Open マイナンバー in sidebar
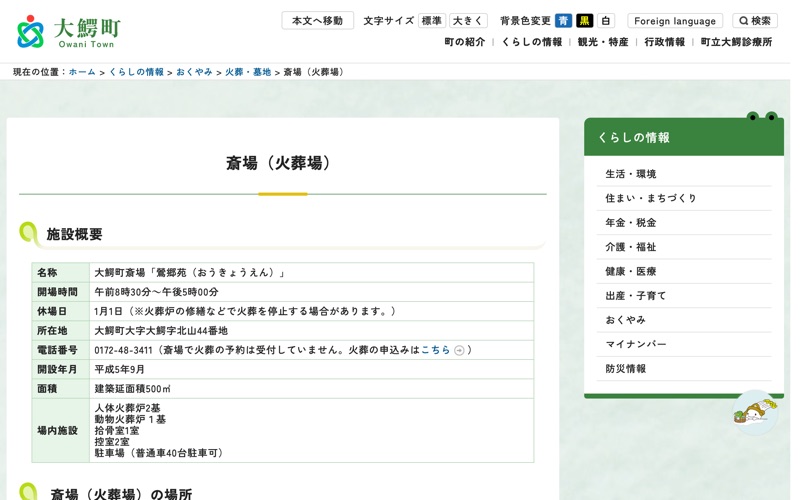Screen dimensions: 800x500 click(x=684, y=344)
